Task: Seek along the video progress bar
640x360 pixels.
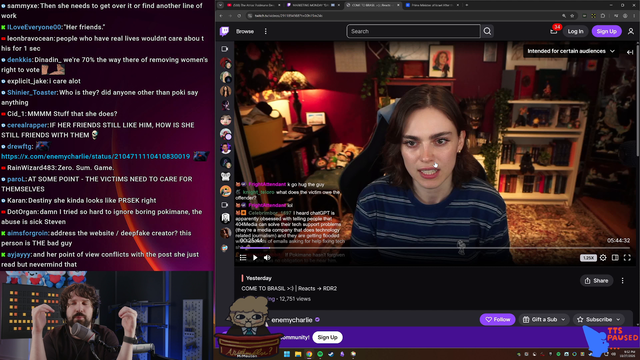Action: coord(435,248)
